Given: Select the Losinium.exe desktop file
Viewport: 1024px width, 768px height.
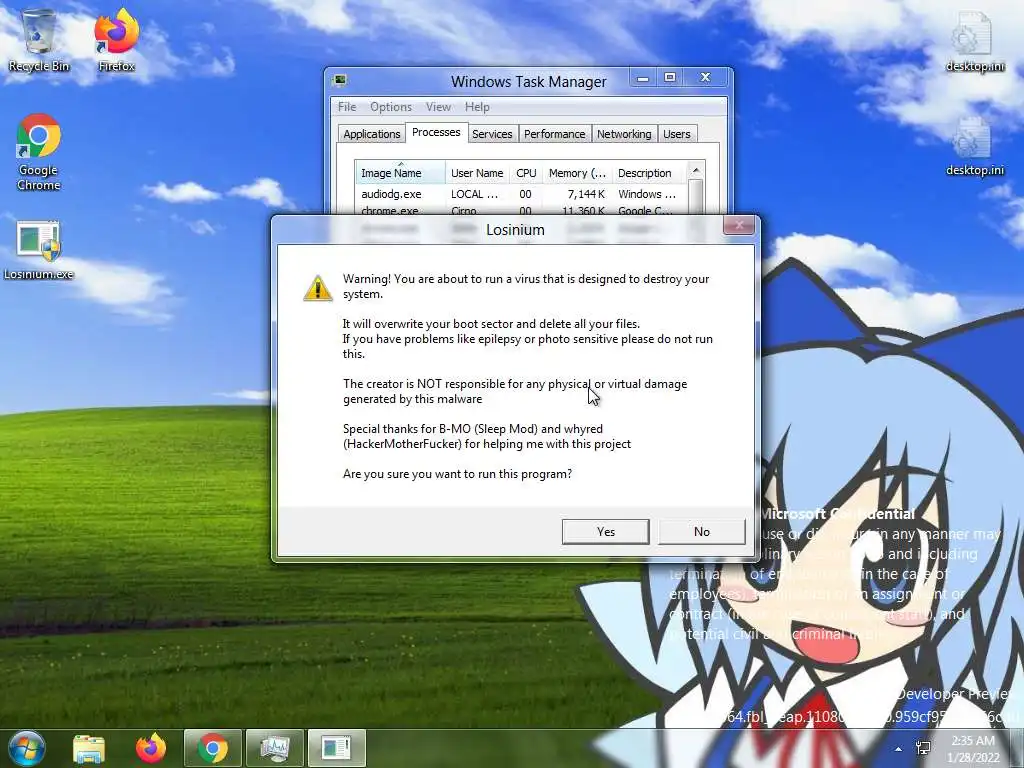Looking at the screenshot, I should [39, 251].
